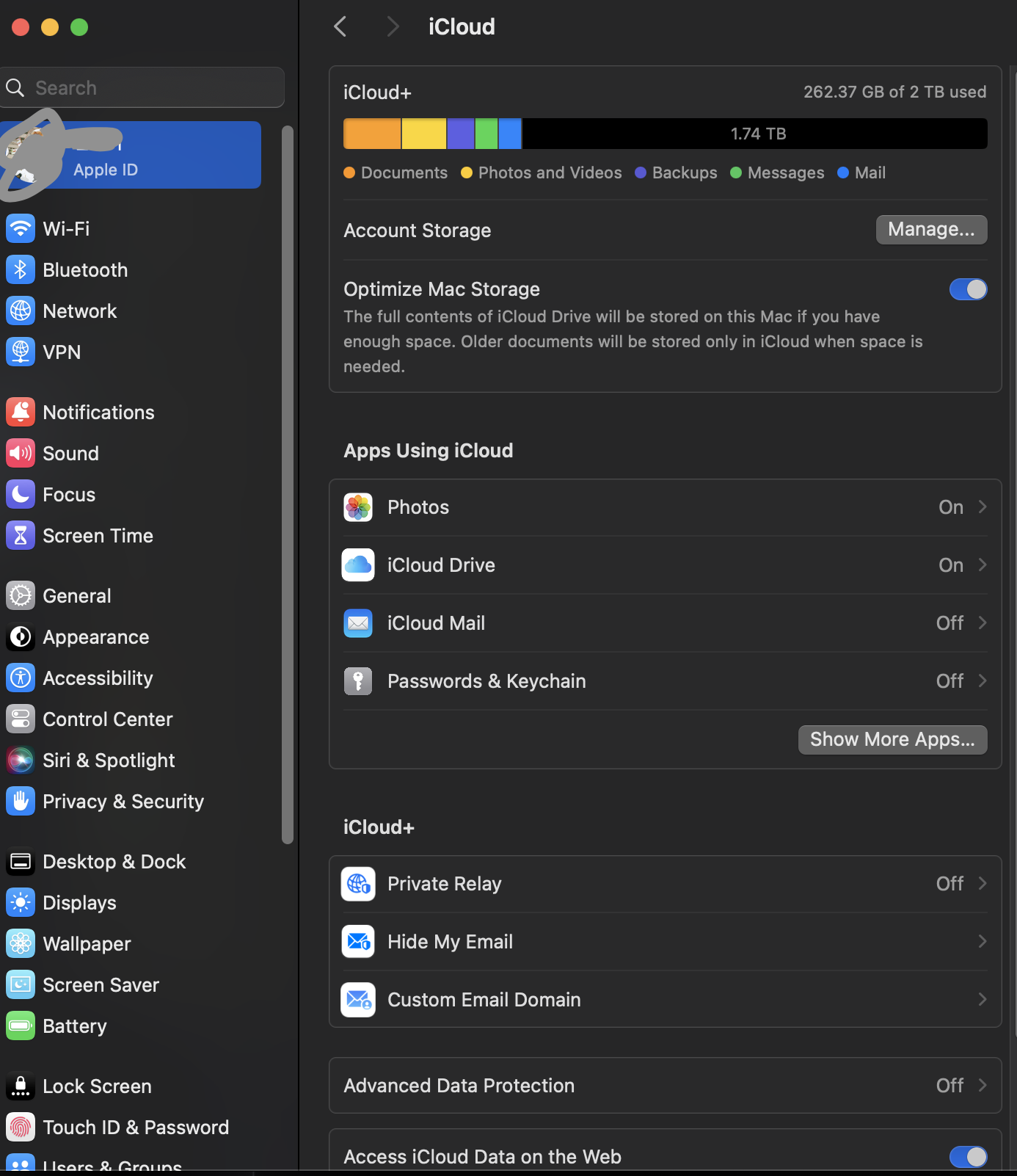1017x1176 pixels.
Task: Click the Wi-Fi icon in sidebar
Action: tap(21, 228)
